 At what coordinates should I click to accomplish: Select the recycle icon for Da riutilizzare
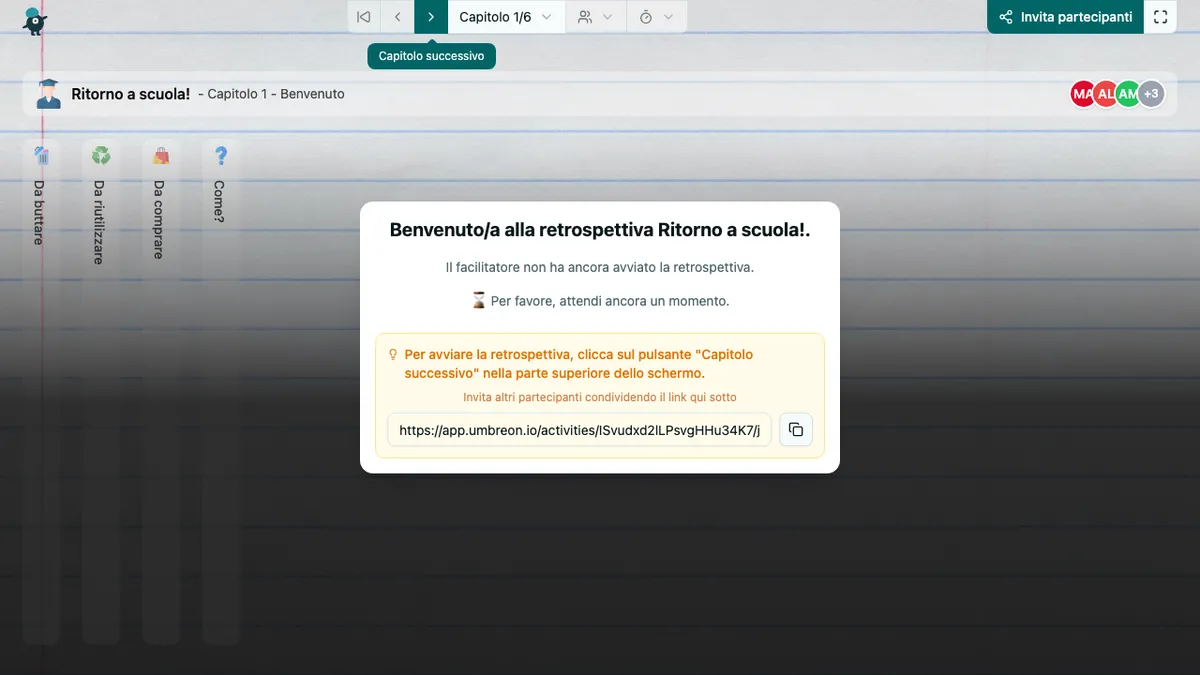[100, 155]
